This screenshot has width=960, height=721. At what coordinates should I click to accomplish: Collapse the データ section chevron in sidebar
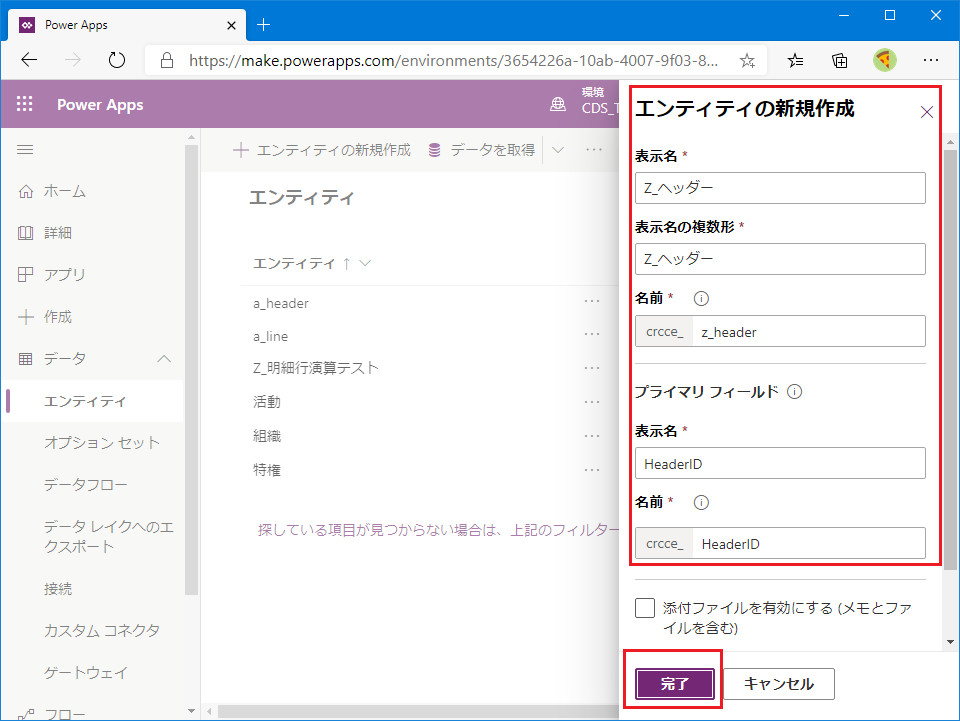pyautogui.click(x=164, y=359)
